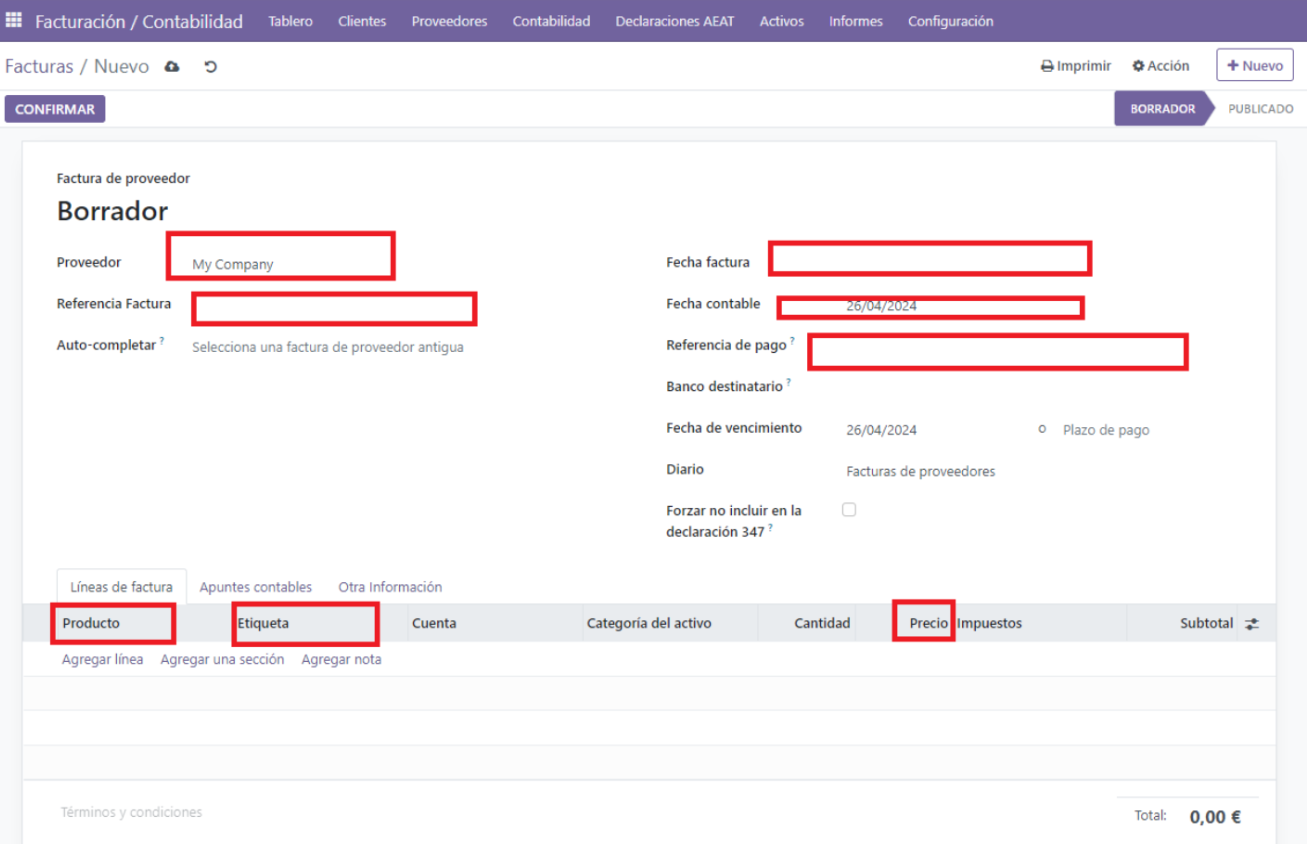1307x844 pixels.
Task: Click the Total 0,00 € amount
Action: click(x=1215, y=817)
